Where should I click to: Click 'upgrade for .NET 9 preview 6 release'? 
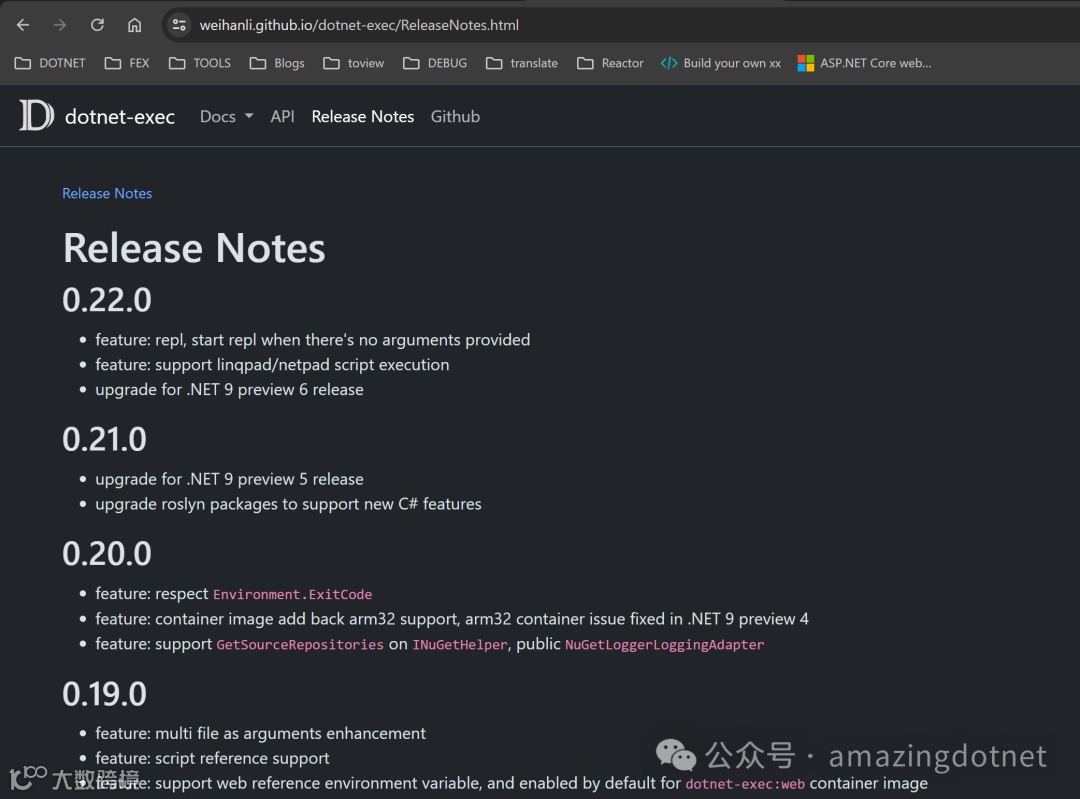pyautogui.click(x=229, y=389)
